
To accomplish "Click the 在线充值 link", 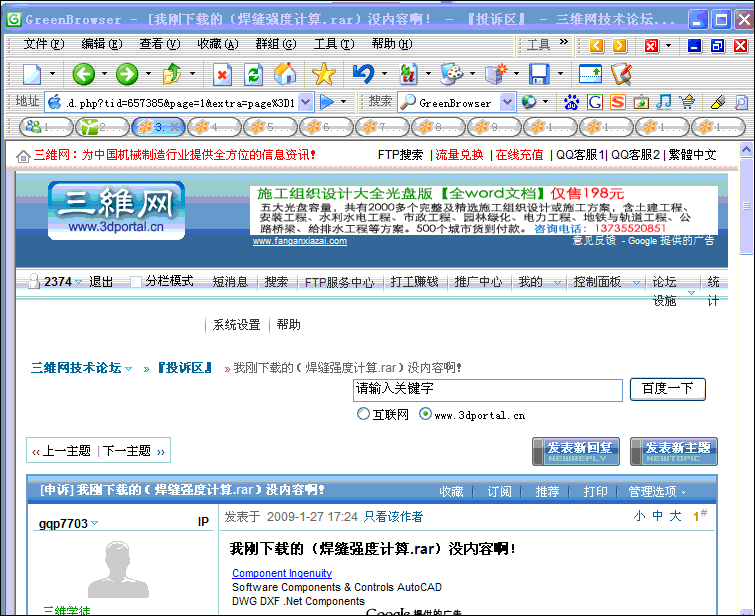I will 519,155.
